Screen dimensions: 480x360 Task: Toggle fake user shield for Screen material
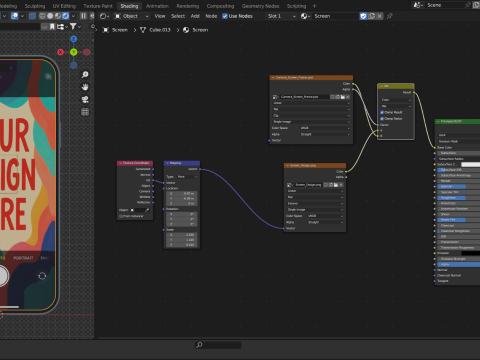[363, 16]
